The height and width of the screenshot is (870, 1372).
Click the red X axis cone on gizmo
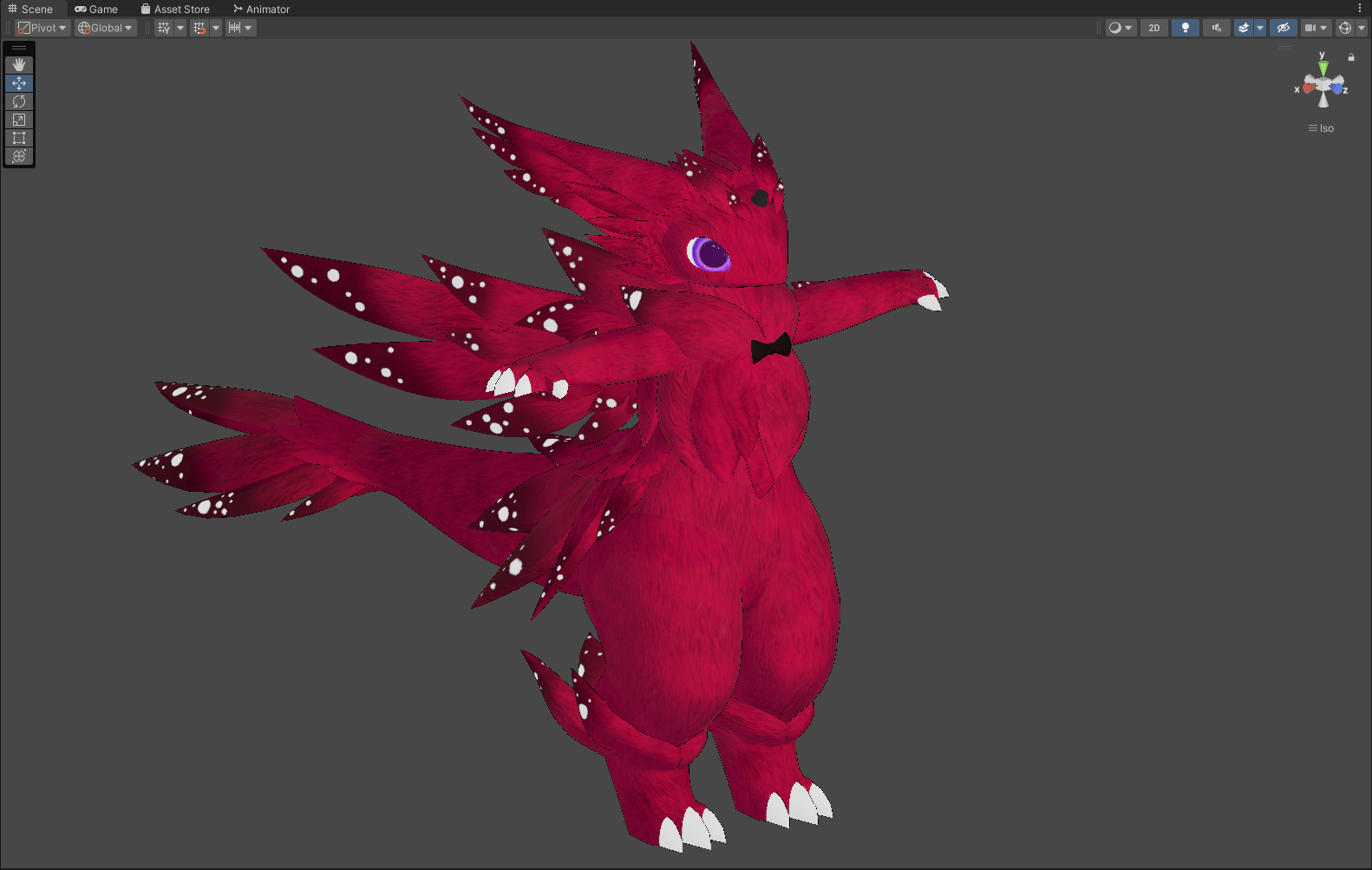click(x=1308, y=88)
